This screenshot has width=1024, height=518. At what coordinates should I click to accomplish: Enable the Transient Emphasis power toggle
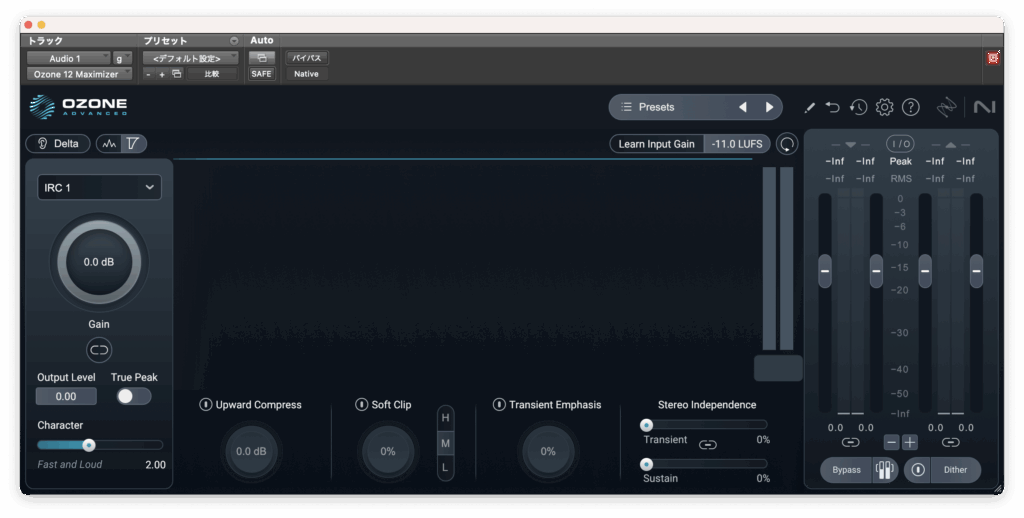(x=499, y=405)
